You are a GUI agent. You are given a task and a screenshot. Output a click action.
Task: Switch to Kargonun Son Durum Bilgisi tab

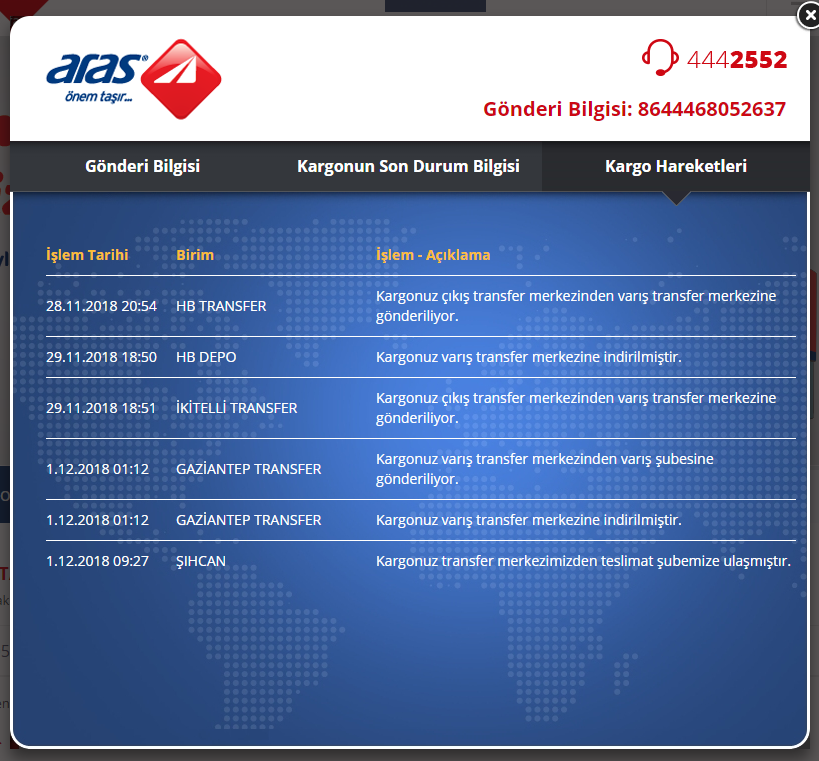[408, 166]
